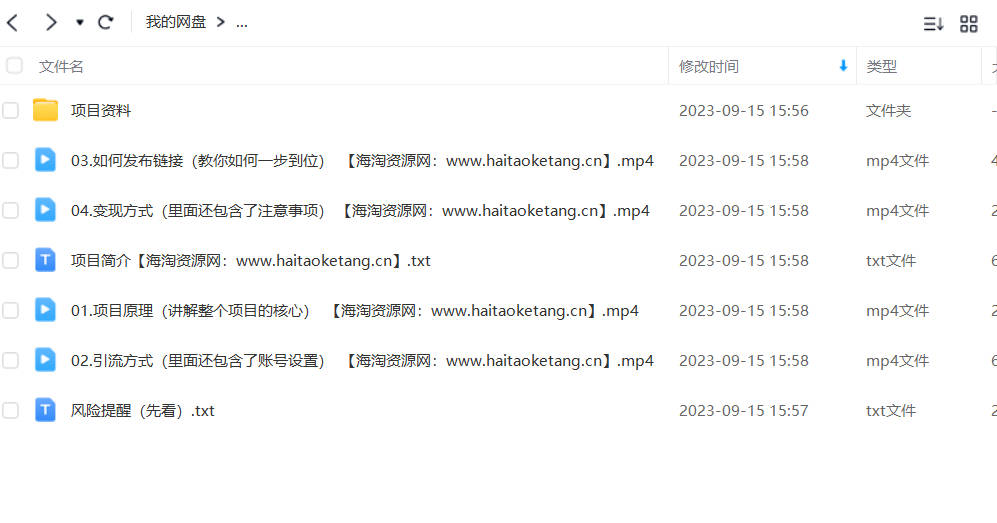Check the box for 项目资料 folder
Viewport: 997px width, 523px height.
click(x=10, y=111)
